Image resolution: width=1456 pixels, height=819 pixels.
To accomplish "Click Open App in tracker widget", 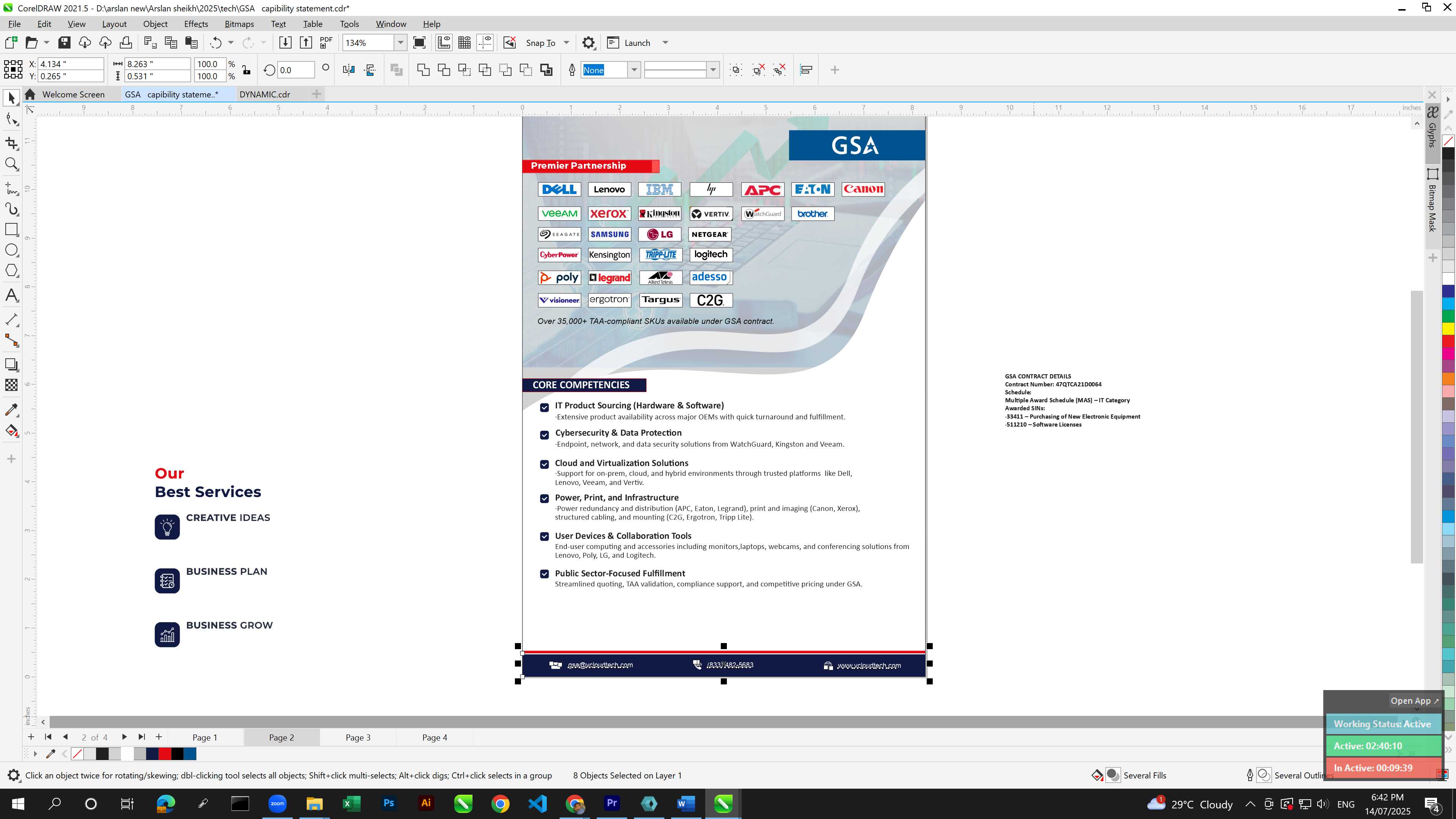I will click(1415, 701).
